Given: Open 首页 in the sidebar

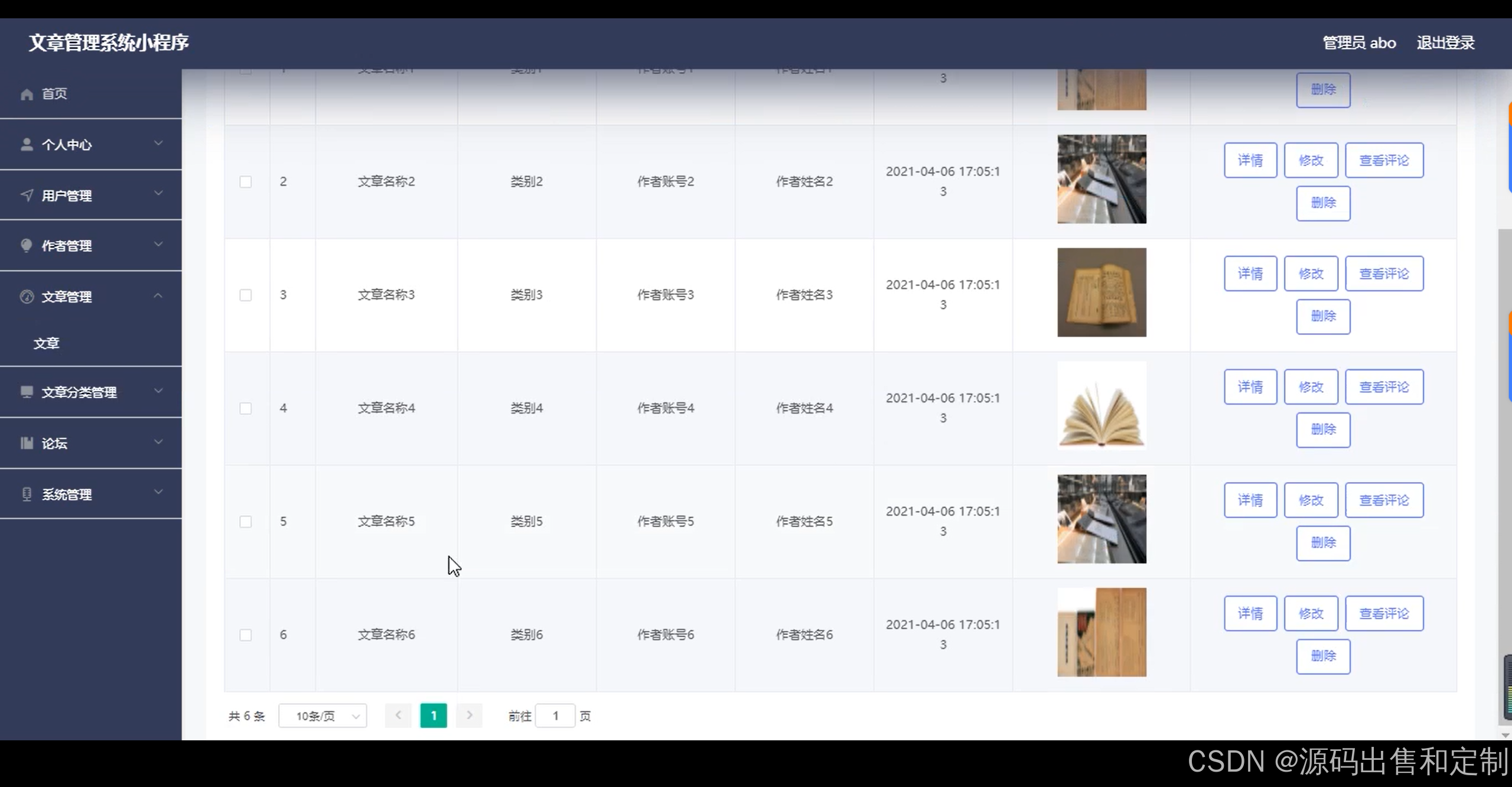Looking at the screenshot, I should pyautogui.click(x=91, y=94).
